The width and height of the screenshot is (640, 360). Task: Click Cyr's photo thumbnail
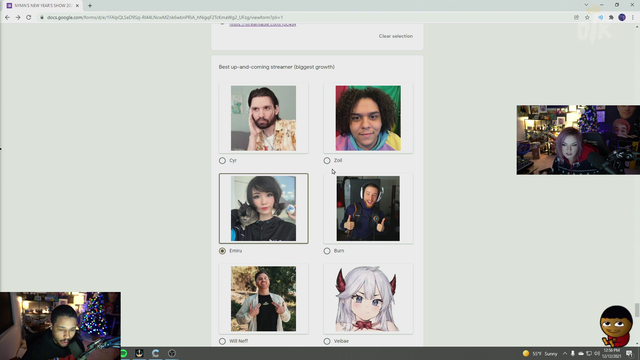point(264,118)
